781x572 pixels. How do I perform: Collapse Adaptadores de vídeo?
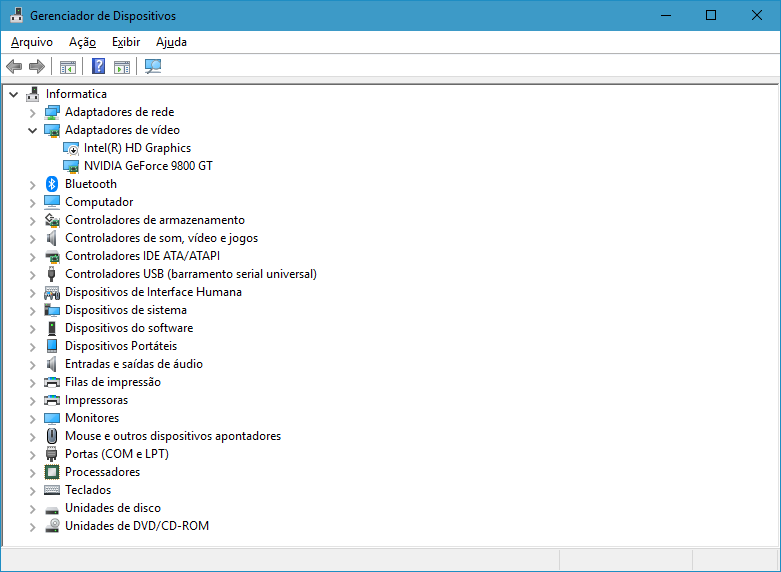coord(32,131)
